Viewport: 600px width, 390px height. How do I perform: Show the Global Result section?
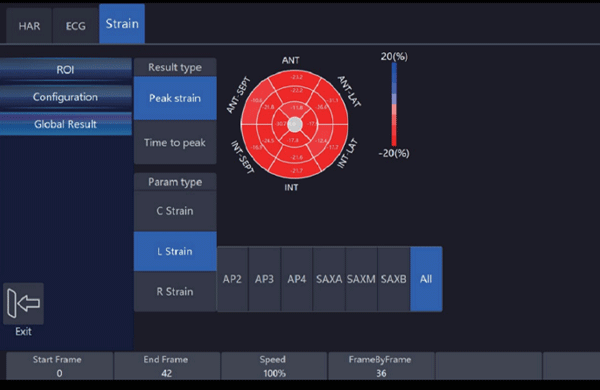(x=65, y=124)
